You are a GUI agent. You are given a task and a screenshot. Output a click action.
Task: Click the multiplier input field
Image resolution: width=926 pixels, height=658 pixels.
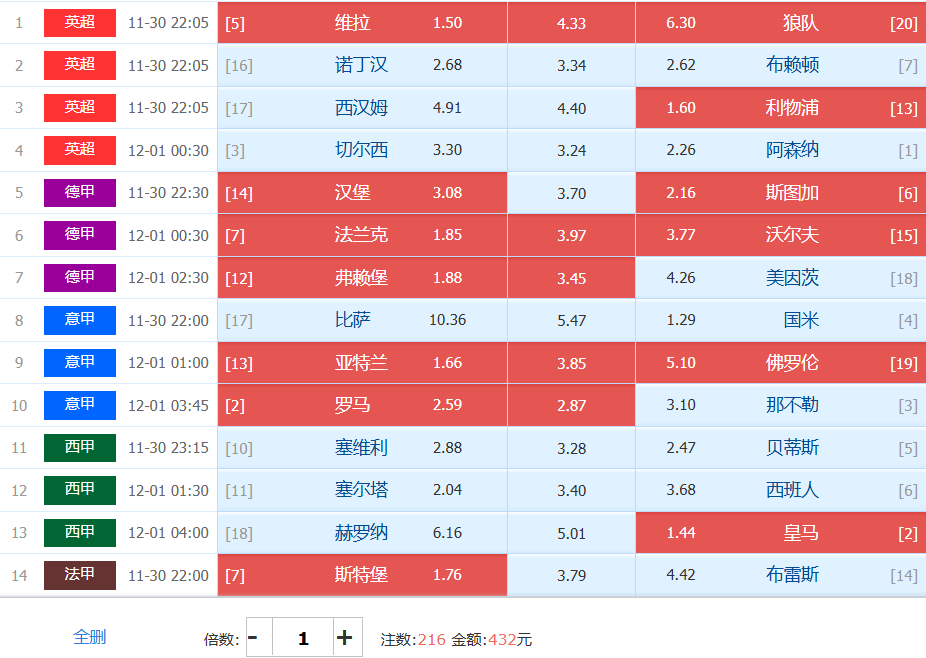coord(302,638)
